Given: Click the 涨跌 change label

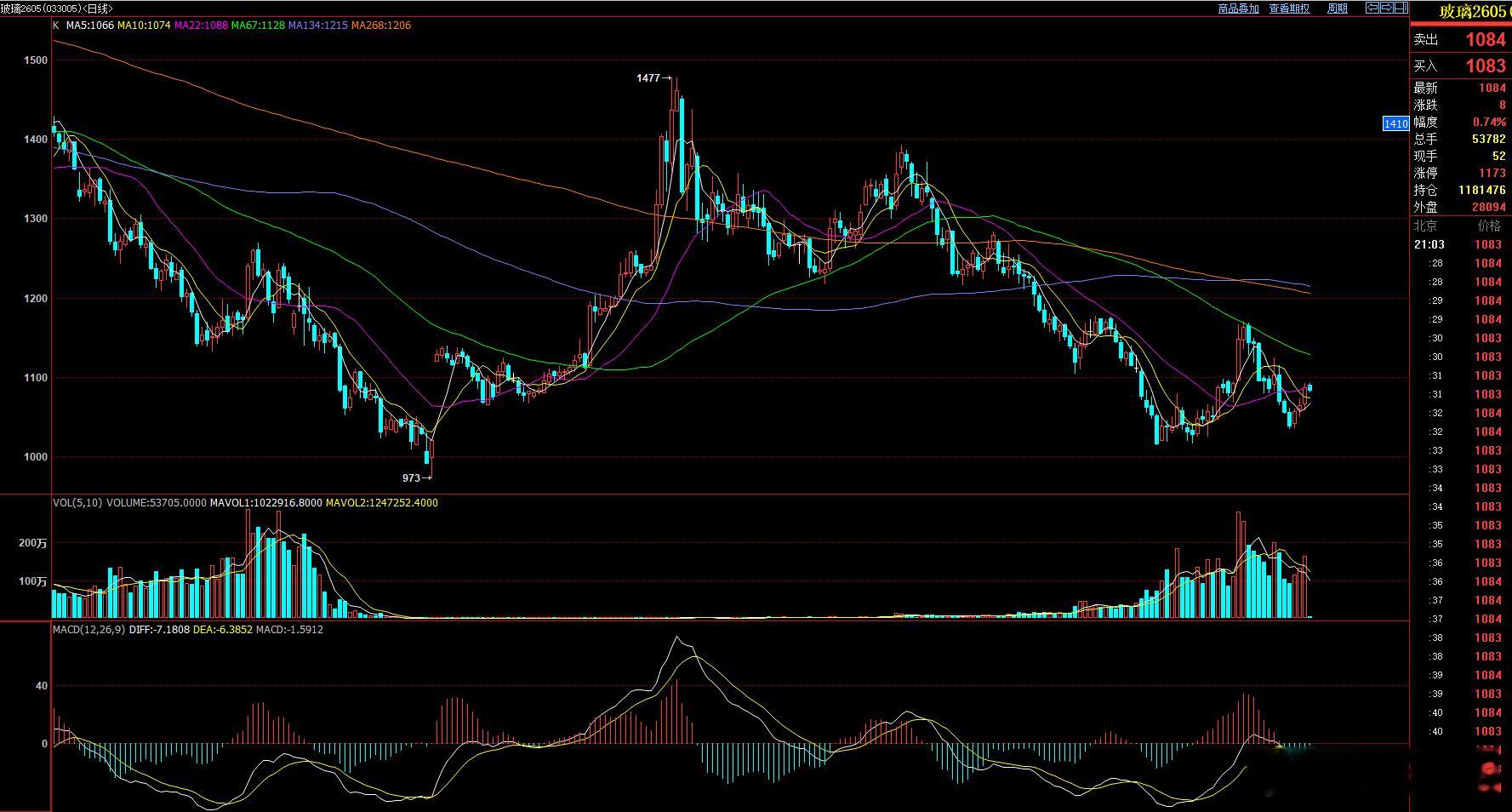Looking at the screenshot, I should click(x=1426, y=105).
